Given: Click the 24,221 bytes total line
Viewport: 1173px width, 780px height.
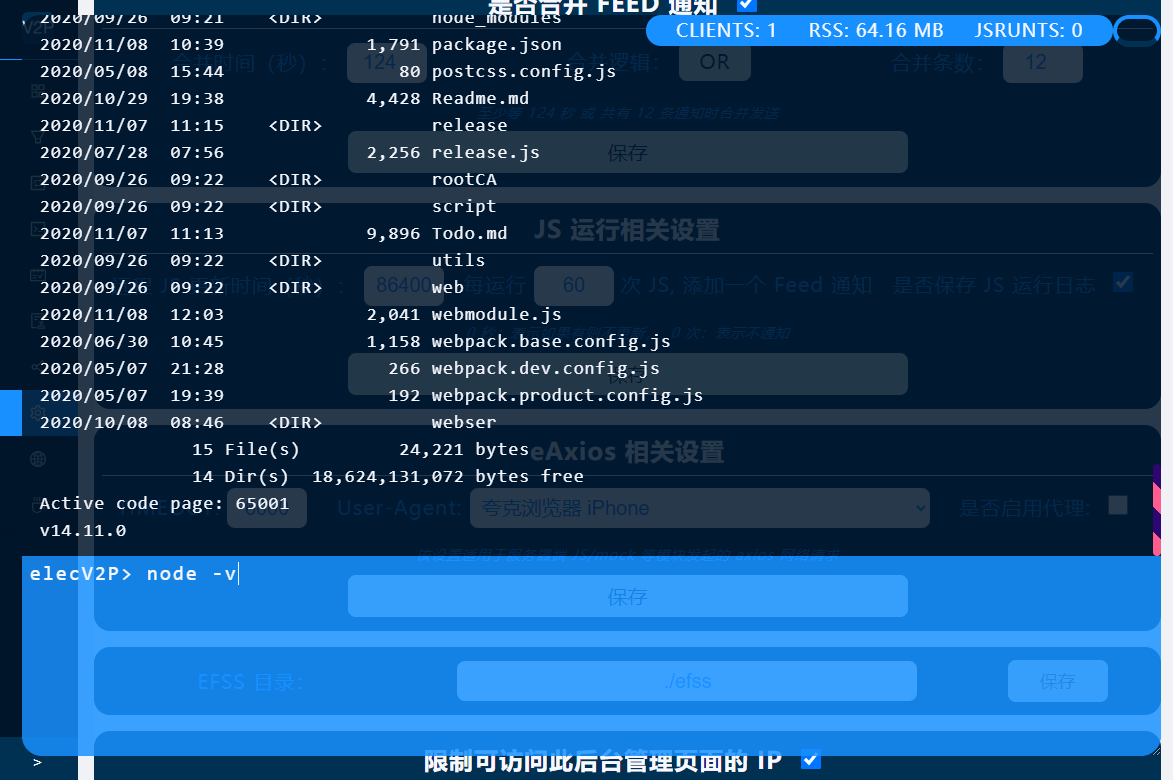Looking at the screenshot, I should click(464, 449).
